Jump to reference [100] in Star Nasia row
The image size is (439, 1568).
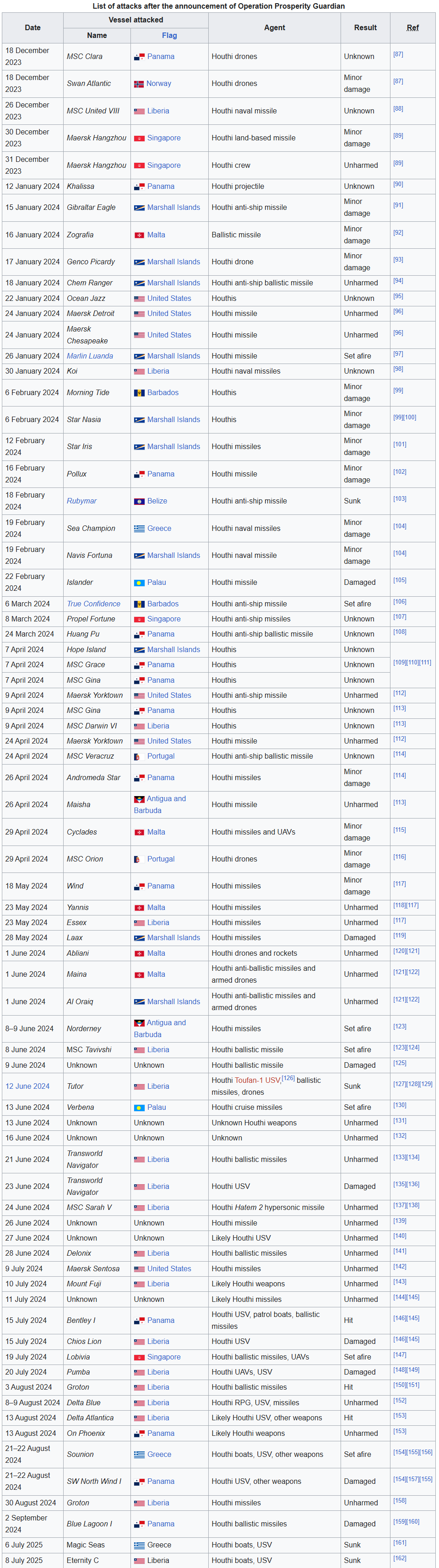[x=410, y=417]
